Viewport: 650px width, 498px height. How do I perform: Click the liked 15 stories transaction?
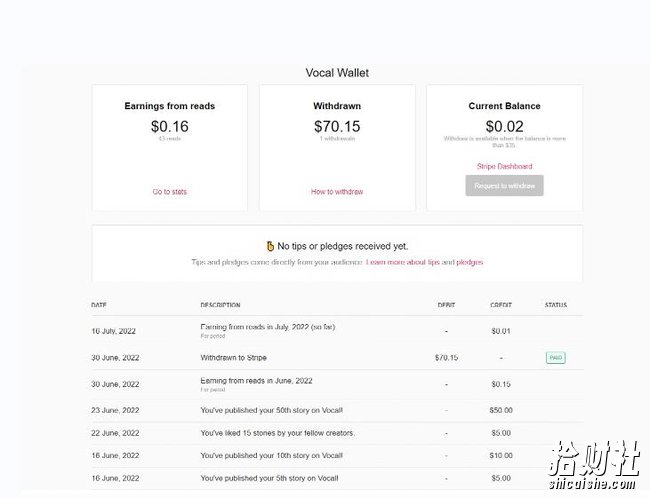(337, 433)
